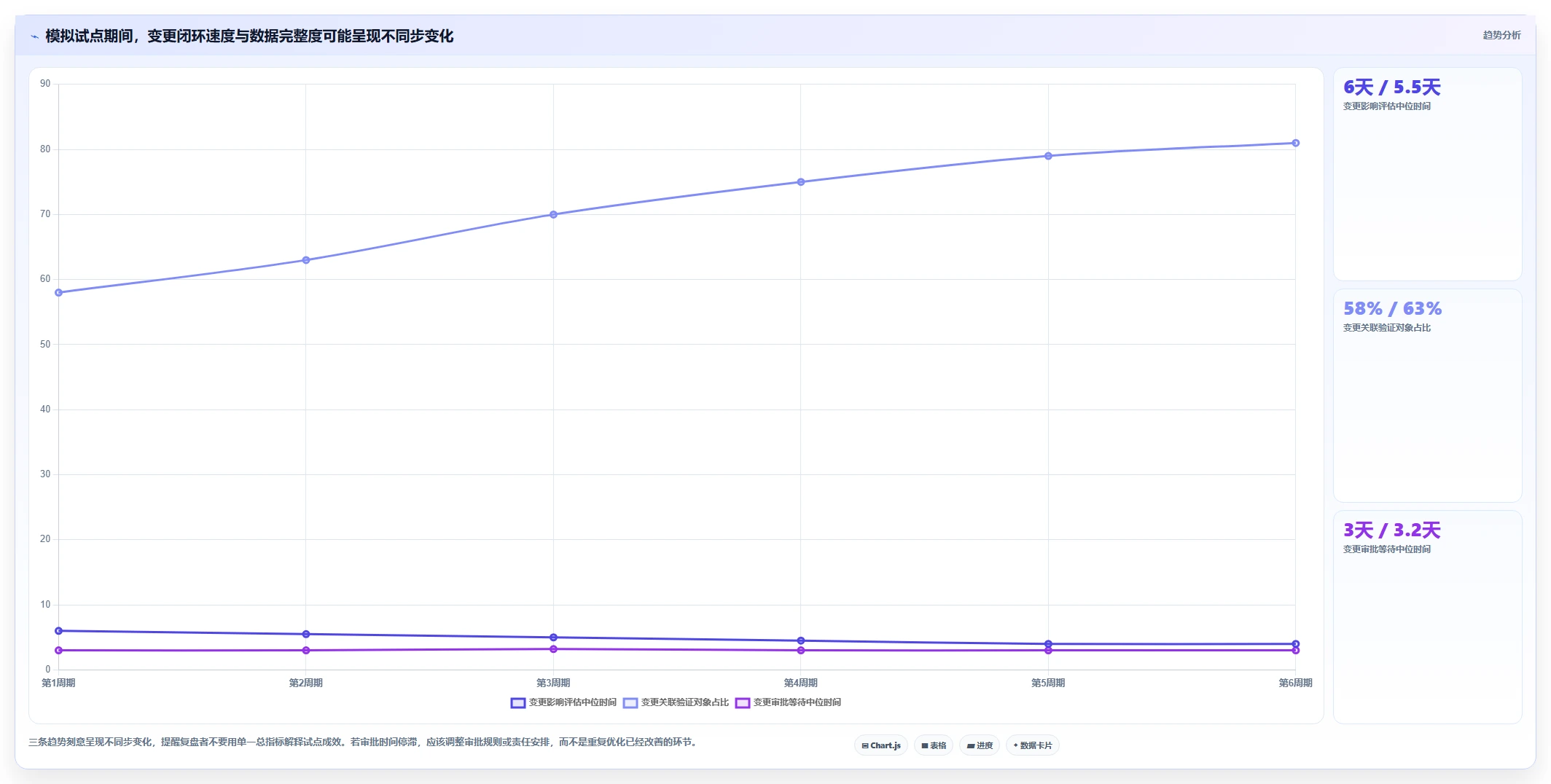Click the x-axis label 第6周期

(1295, 683)
